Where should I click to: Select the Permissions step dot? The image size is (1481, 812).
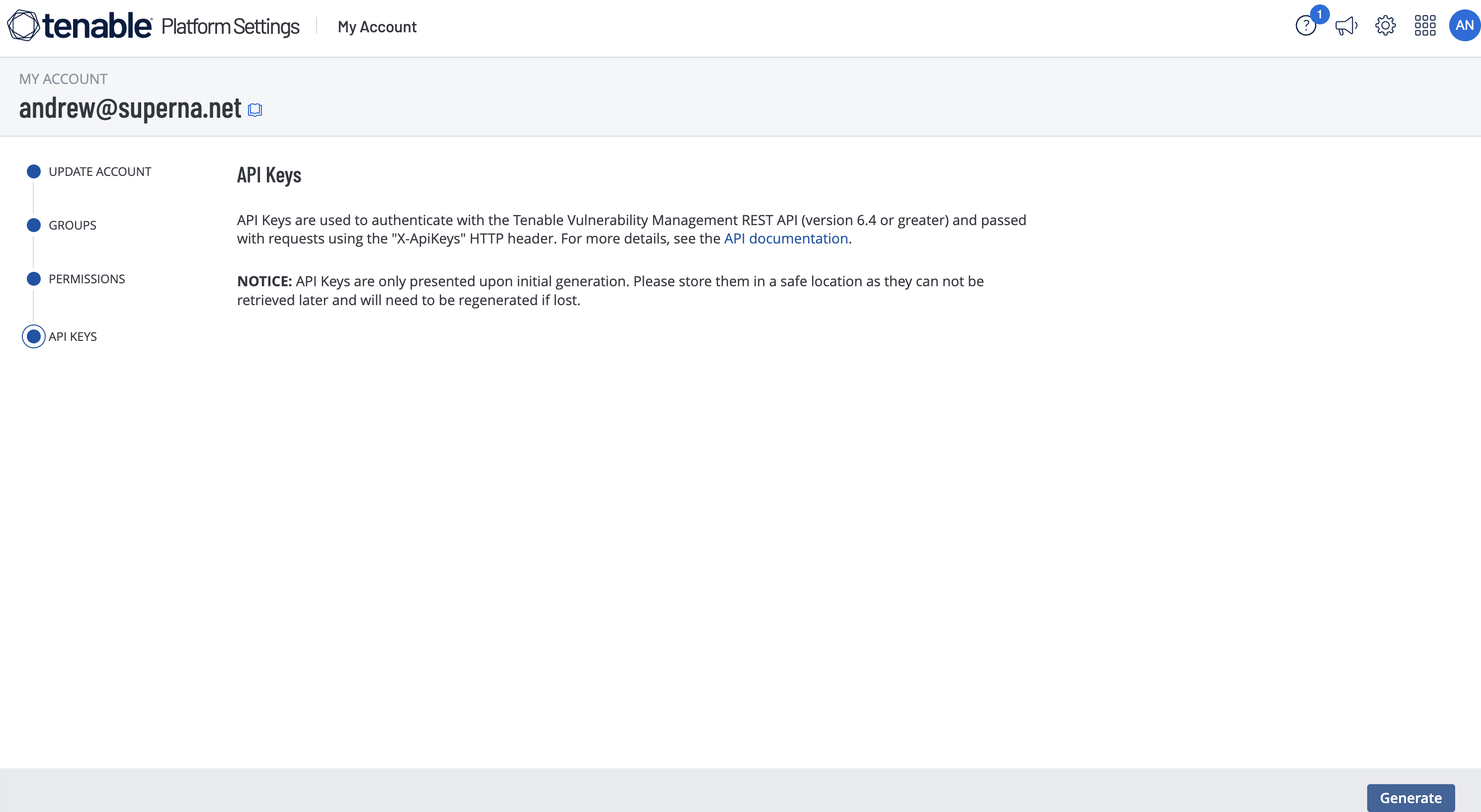(34, 279)
